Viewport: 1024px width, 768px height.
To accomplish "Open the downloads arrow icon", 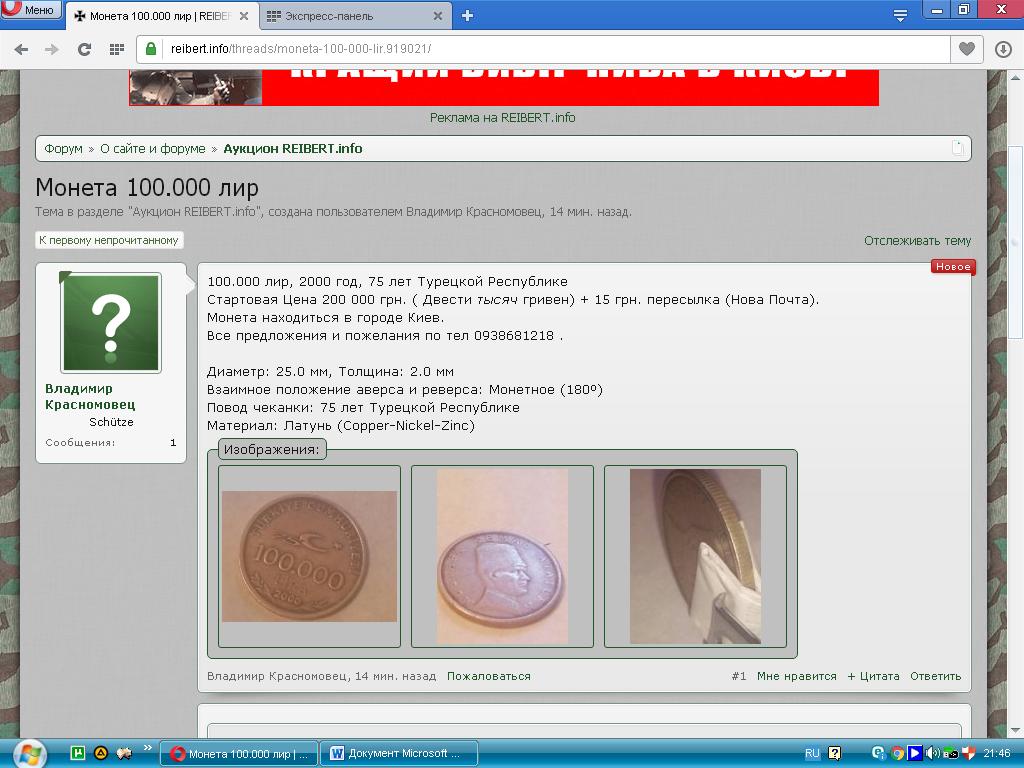I will [x=1003, y=49].
